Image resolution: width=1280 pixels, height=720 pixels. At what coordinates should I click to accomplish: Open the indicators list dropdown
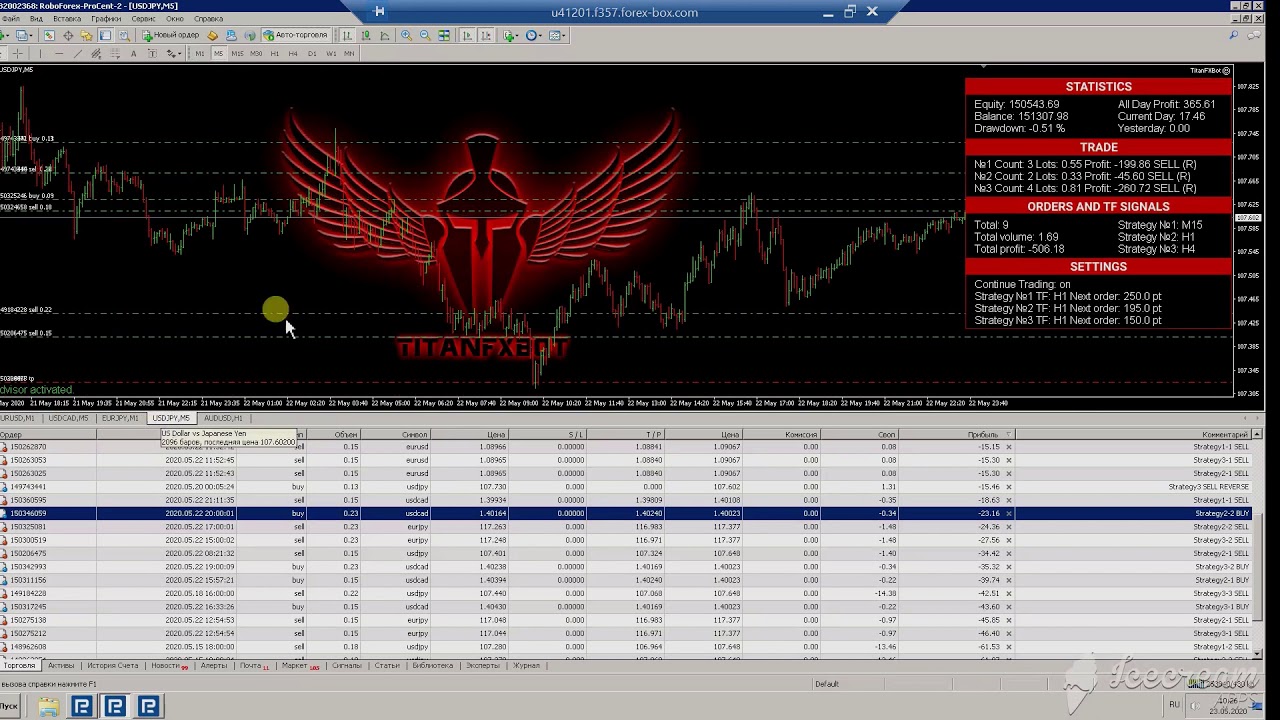coord(511,35)
